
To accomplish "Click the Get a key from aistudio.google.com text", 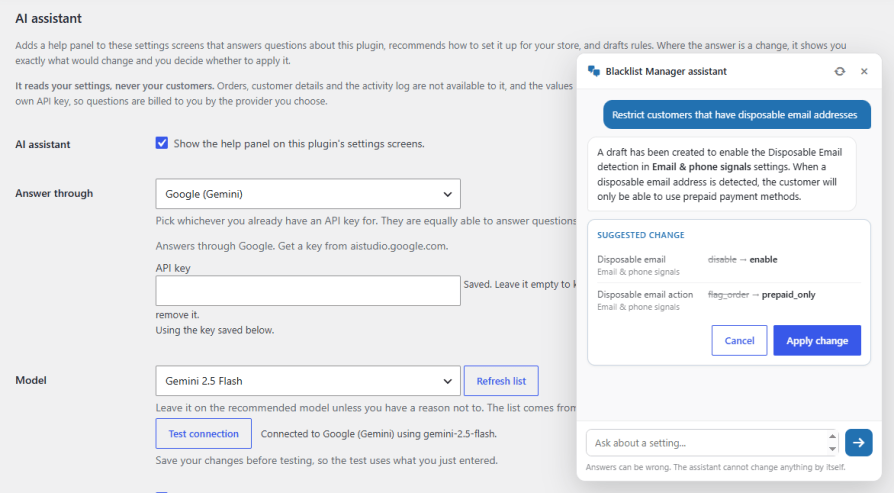I will coord(363,246).
